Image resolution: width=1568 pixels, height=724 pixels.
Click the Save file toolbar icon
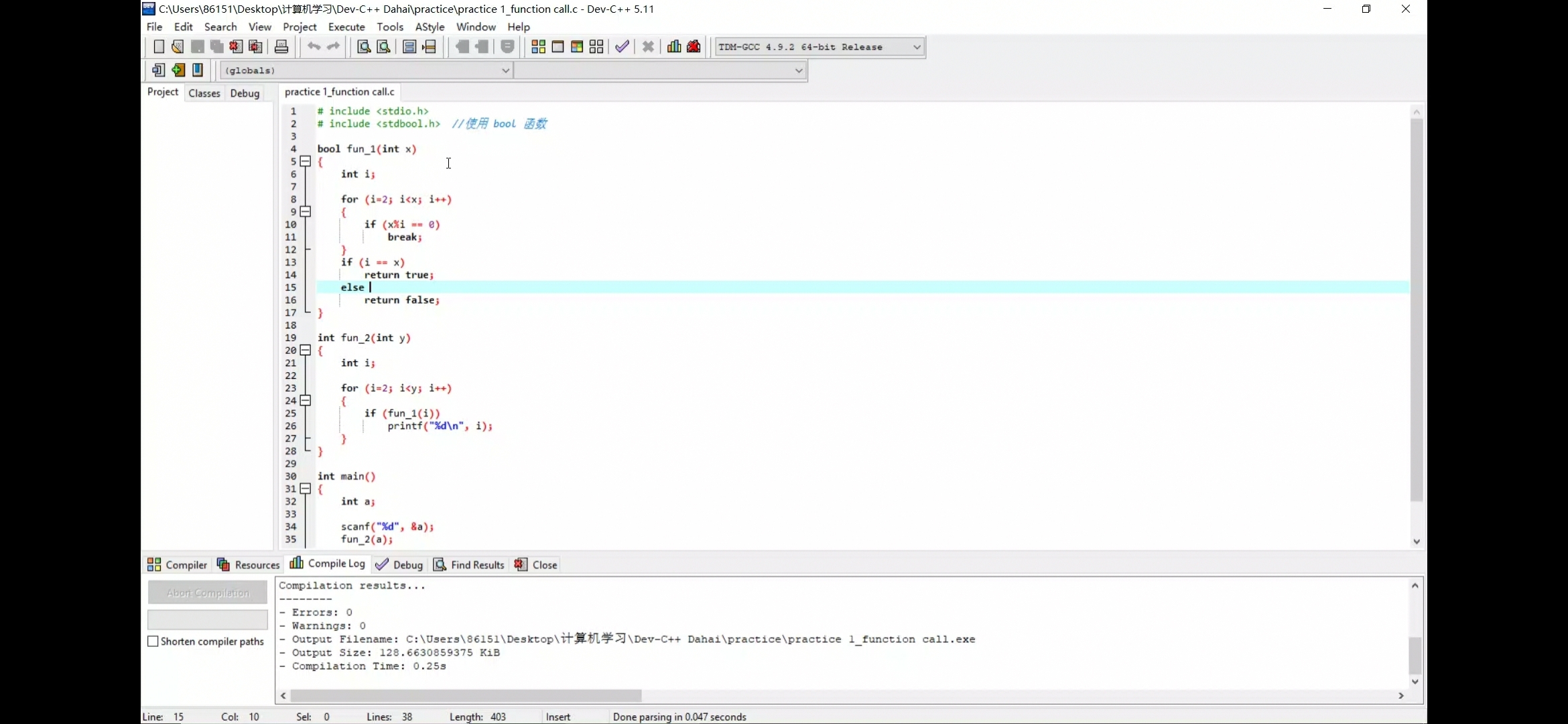[198, 47]
